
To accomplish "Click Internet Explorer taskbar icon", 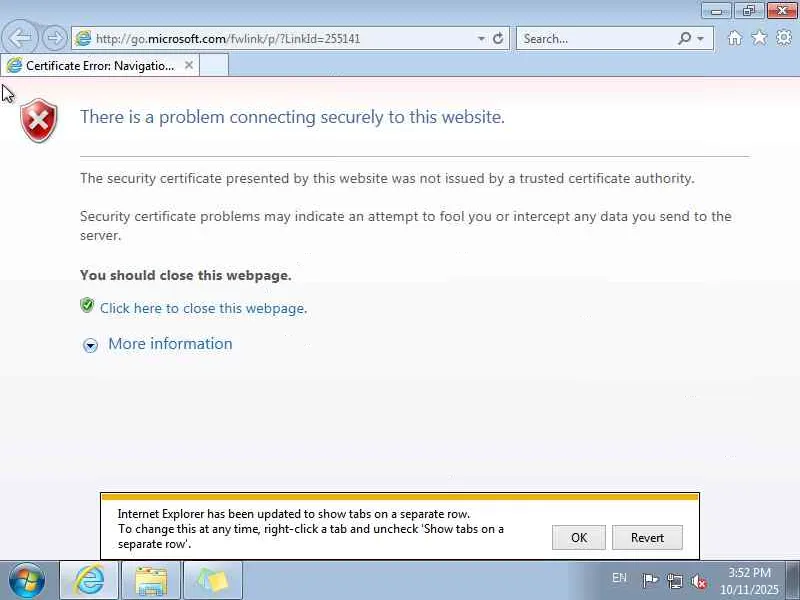I will [89, 581].
